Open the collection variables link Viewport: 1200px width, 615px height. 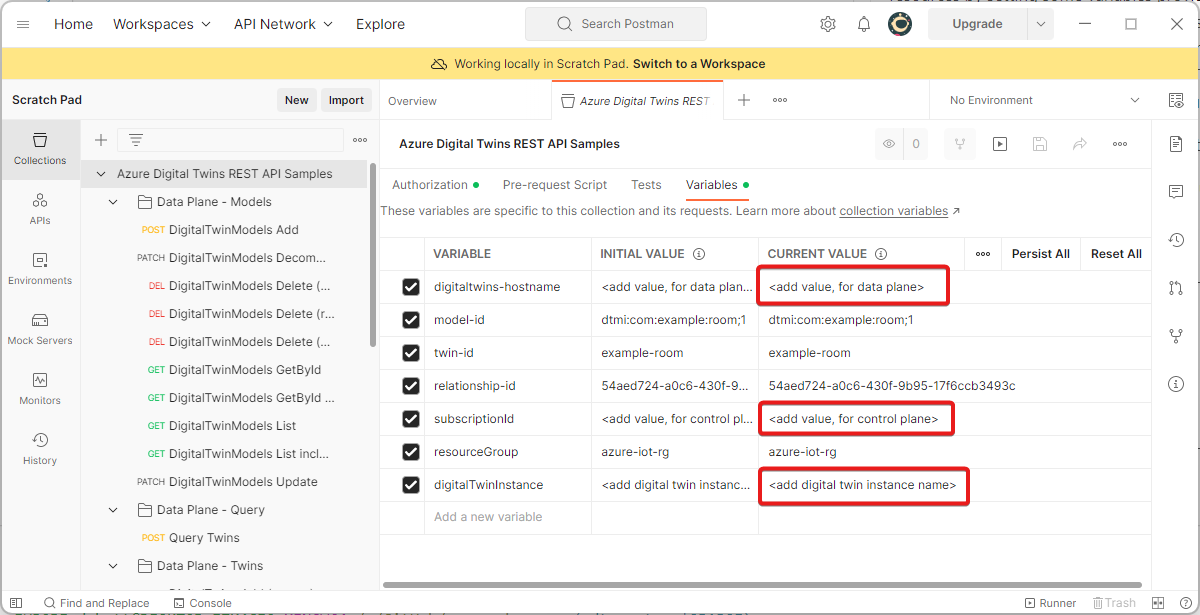[893, 211]
